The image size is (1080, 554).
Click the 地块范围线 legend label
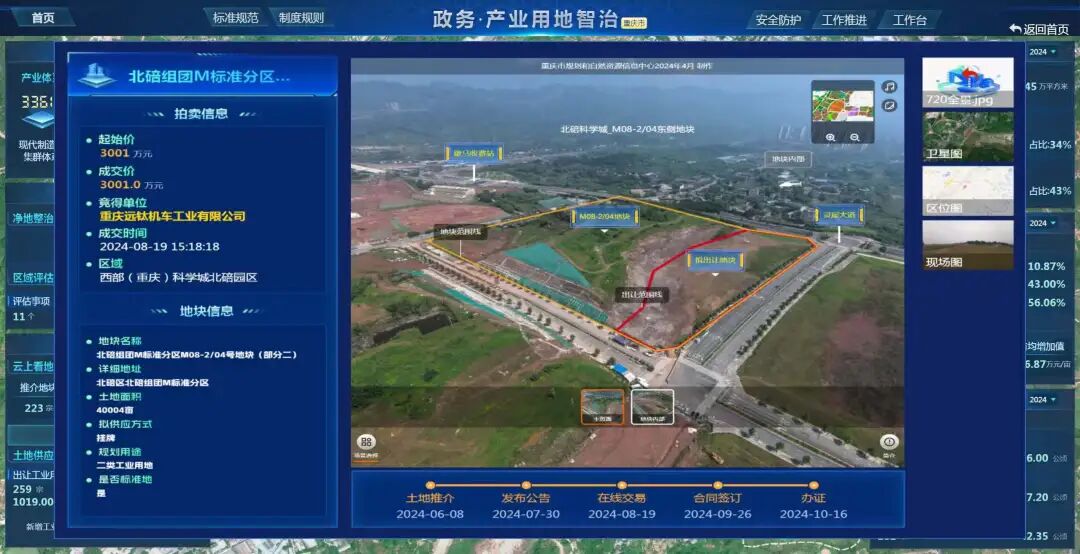tap(460, 232)
